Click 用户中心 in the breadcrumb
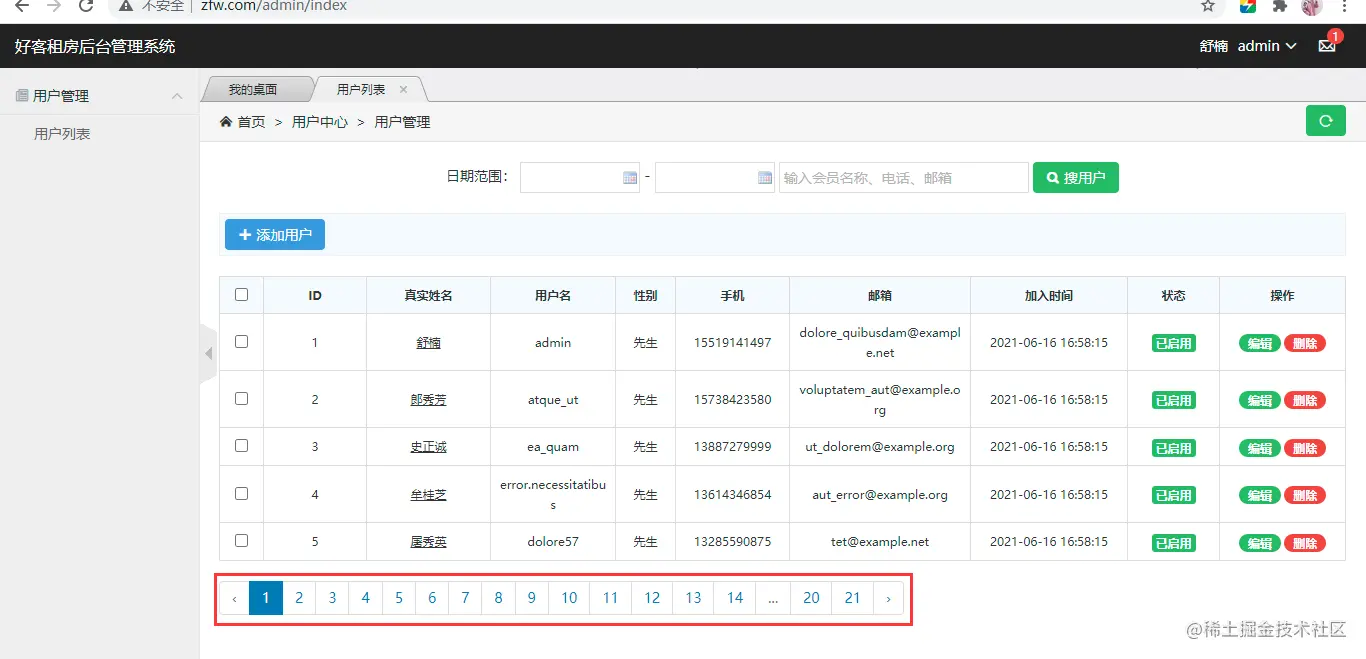The height and width of the screenshot is (659, 1366). pos(320,122)
